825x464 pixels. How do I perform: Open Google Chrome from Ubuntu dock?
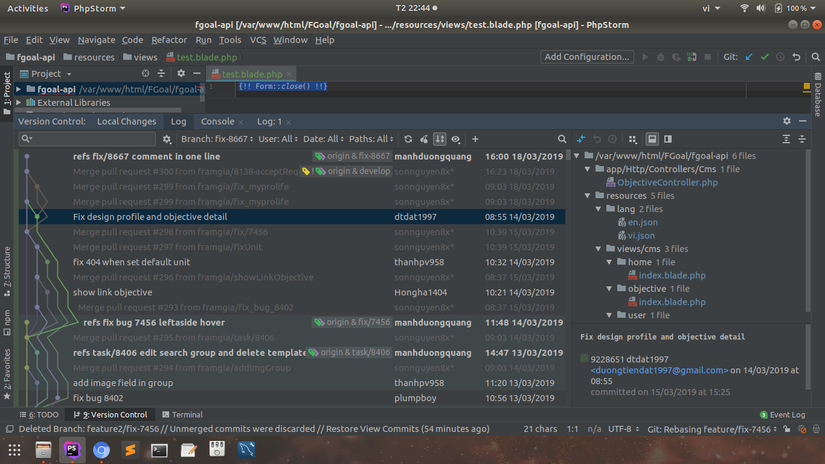click(x=101, y=450)
